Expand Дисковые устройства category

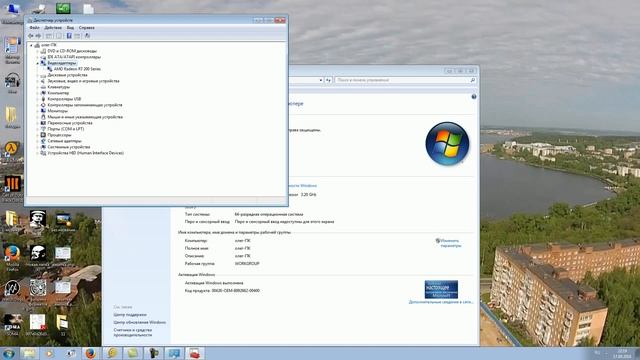pos(37,75)
